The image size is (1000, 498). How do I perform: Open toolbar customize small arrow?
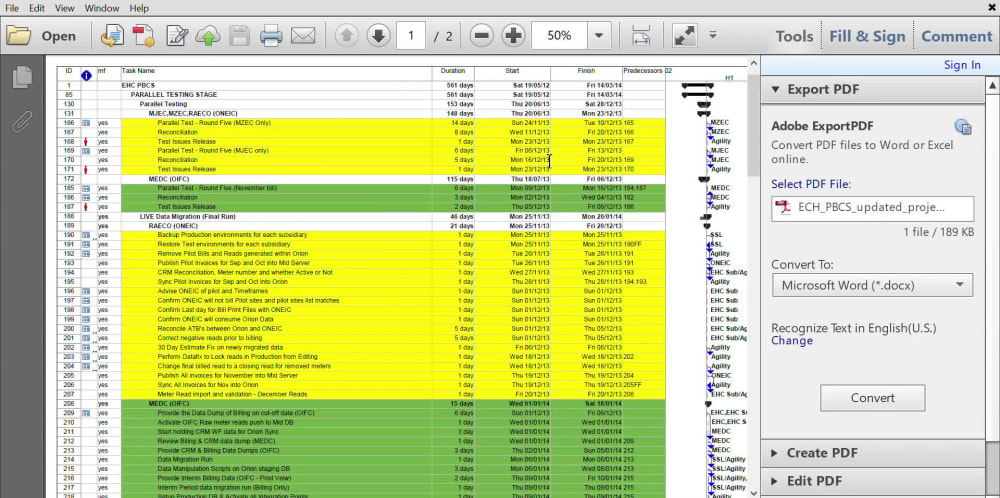click(713, 34)
